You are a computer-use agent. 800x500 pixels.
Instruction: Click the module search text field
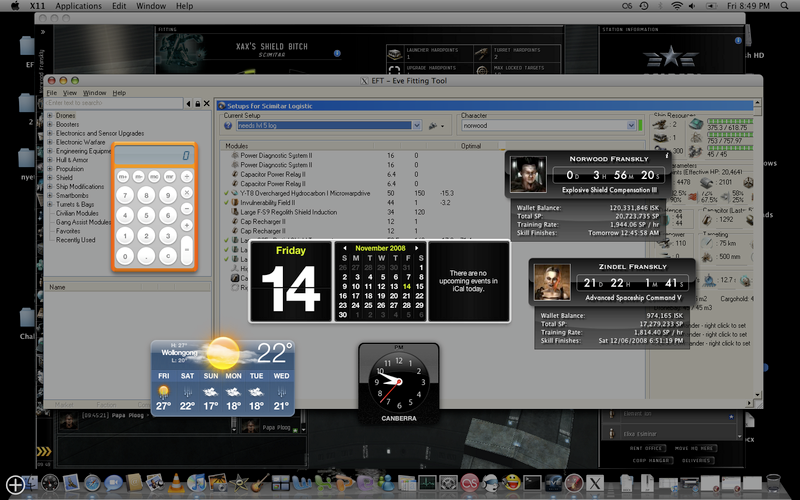(114, 103)
